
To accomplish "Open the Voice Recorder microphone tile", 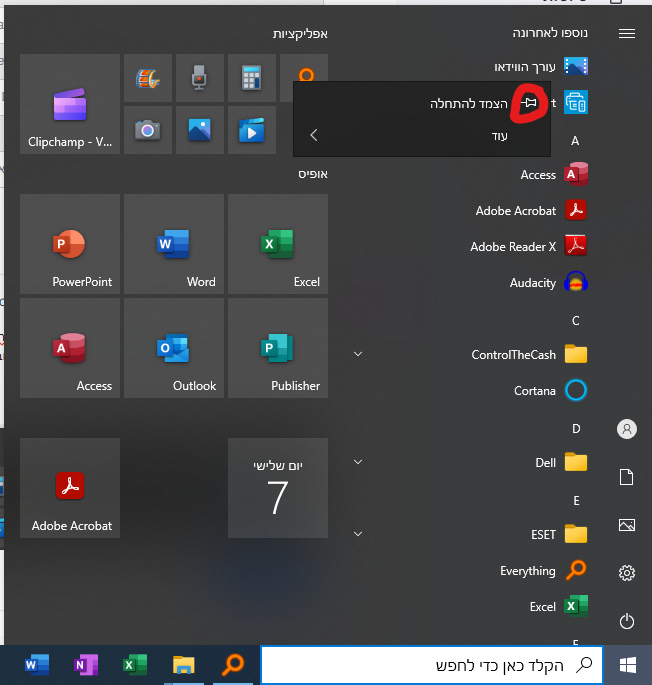I will (x=200, y=78).
